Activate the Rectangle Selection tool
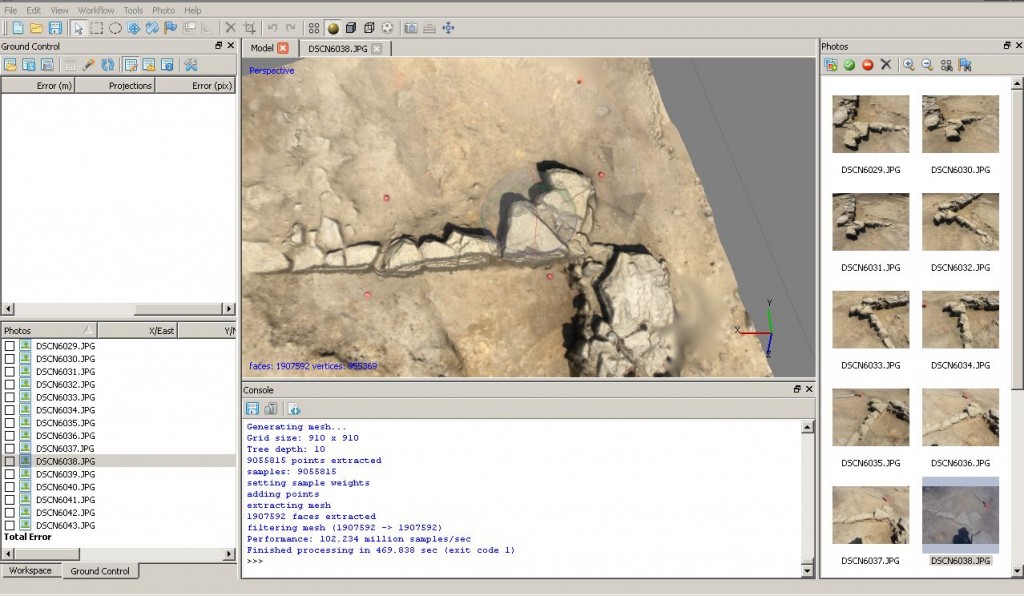The width and height of the screenshot is (1024, 596). point(98,28)
